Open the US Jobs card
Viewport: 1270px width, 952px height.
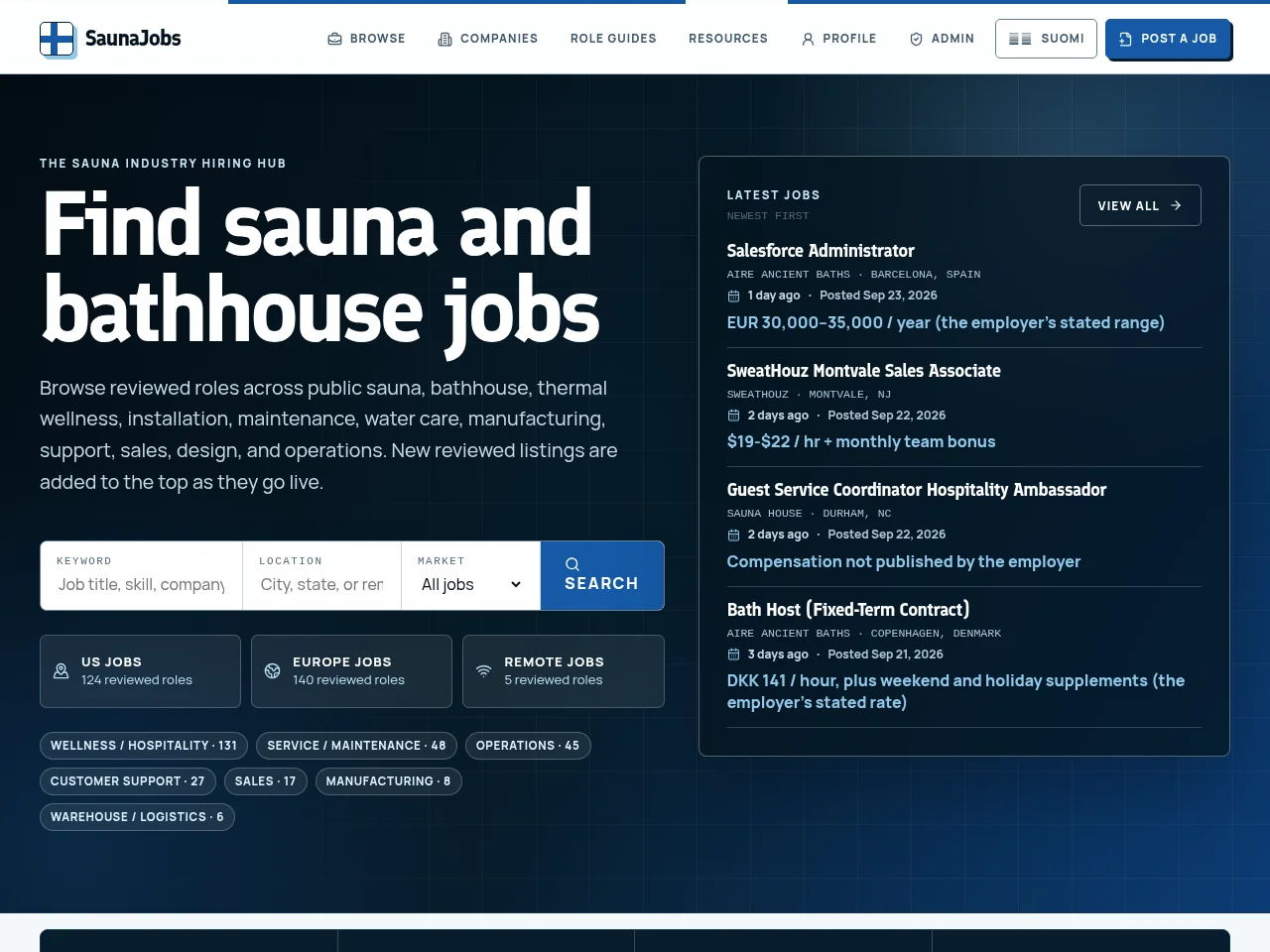(x=140, y=671)
